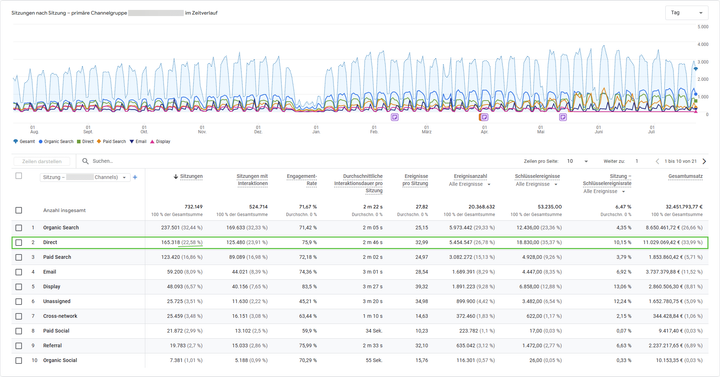Select the Email row checkbox
This screenshot has height=377, width=720.
click(18, 272)
